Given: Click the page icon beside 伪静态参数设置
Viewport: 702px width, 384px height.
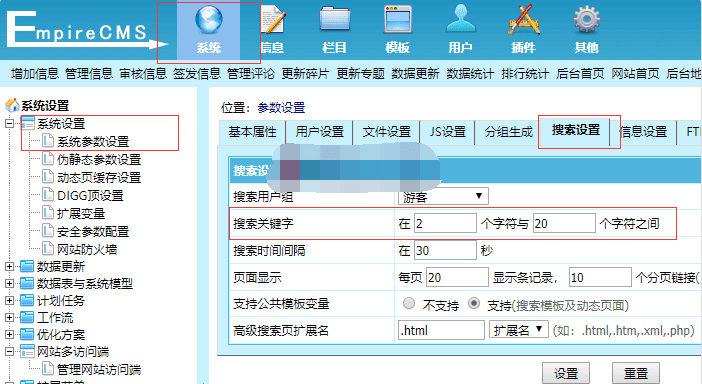Looking at the screenshot, I should 48,158.
